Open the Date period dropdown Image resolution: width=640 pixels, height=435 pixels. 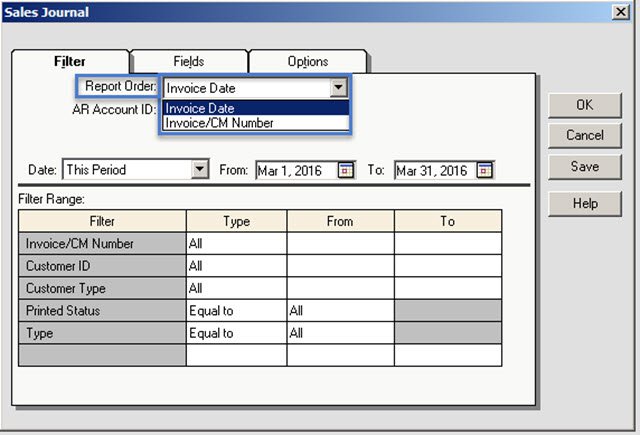click(200, 169)
